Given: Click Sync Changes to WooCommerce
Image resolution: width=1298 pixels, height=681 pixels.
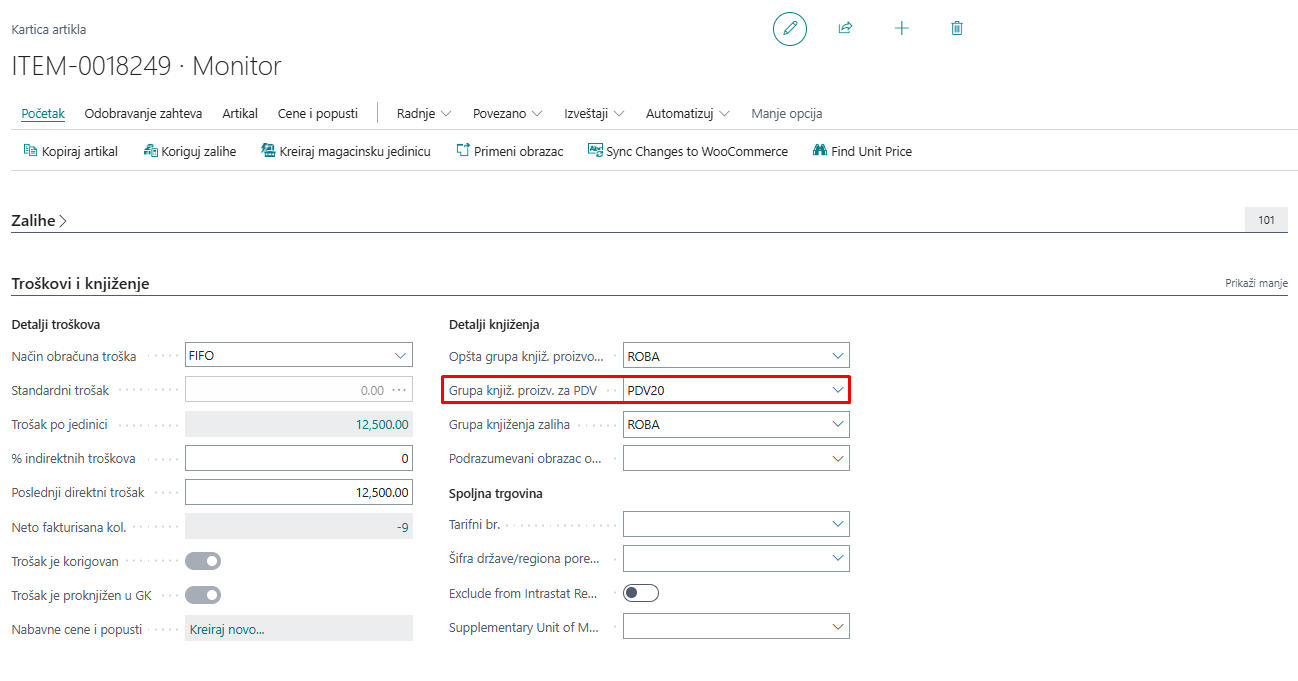Looking at the screenshot, I should [688, 151].
